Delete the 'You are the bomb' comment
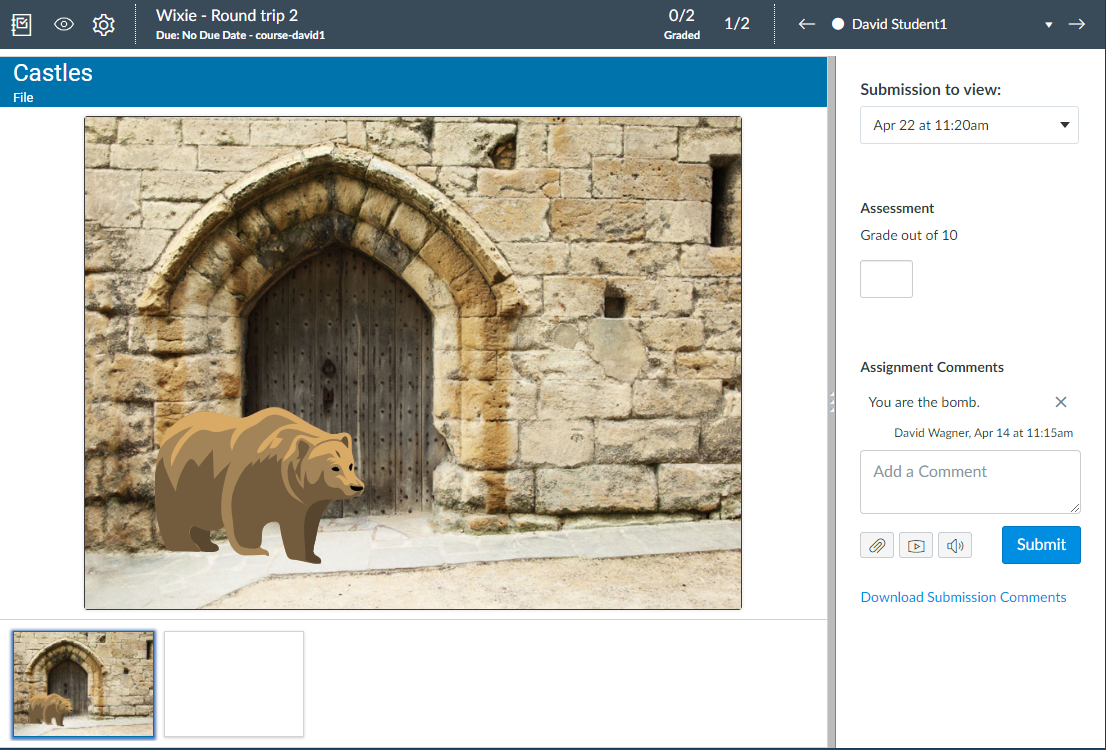 (1061, 402)
